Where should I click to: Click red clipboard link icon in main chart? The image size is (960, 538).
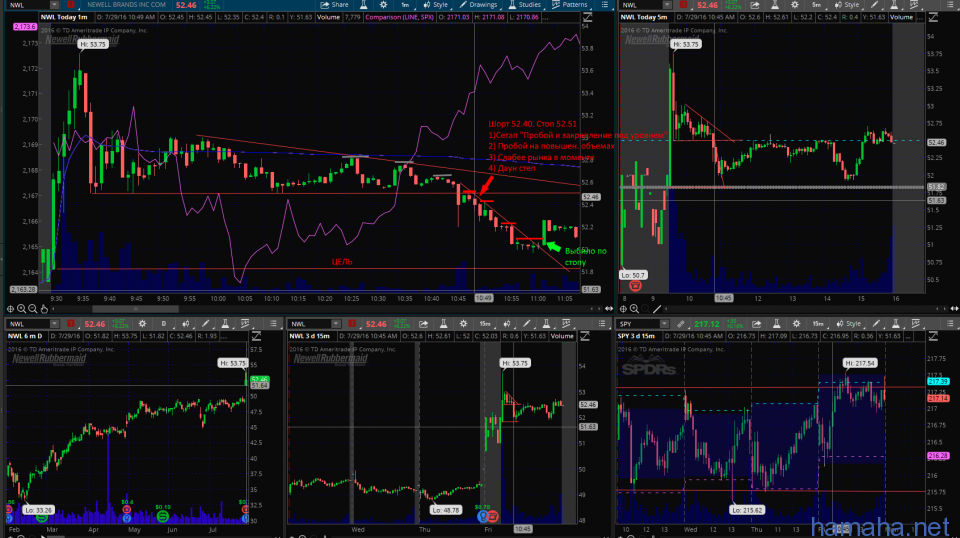pos(71,5)
